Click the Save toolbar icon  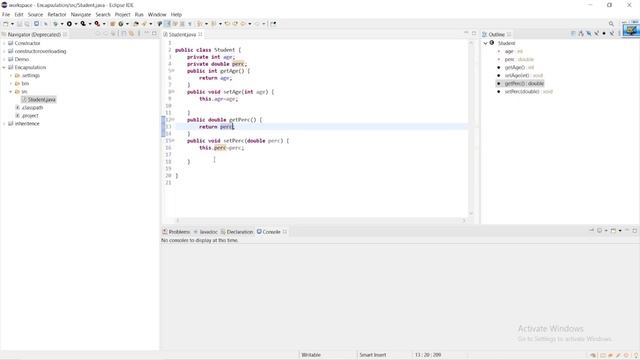(19, 24)
